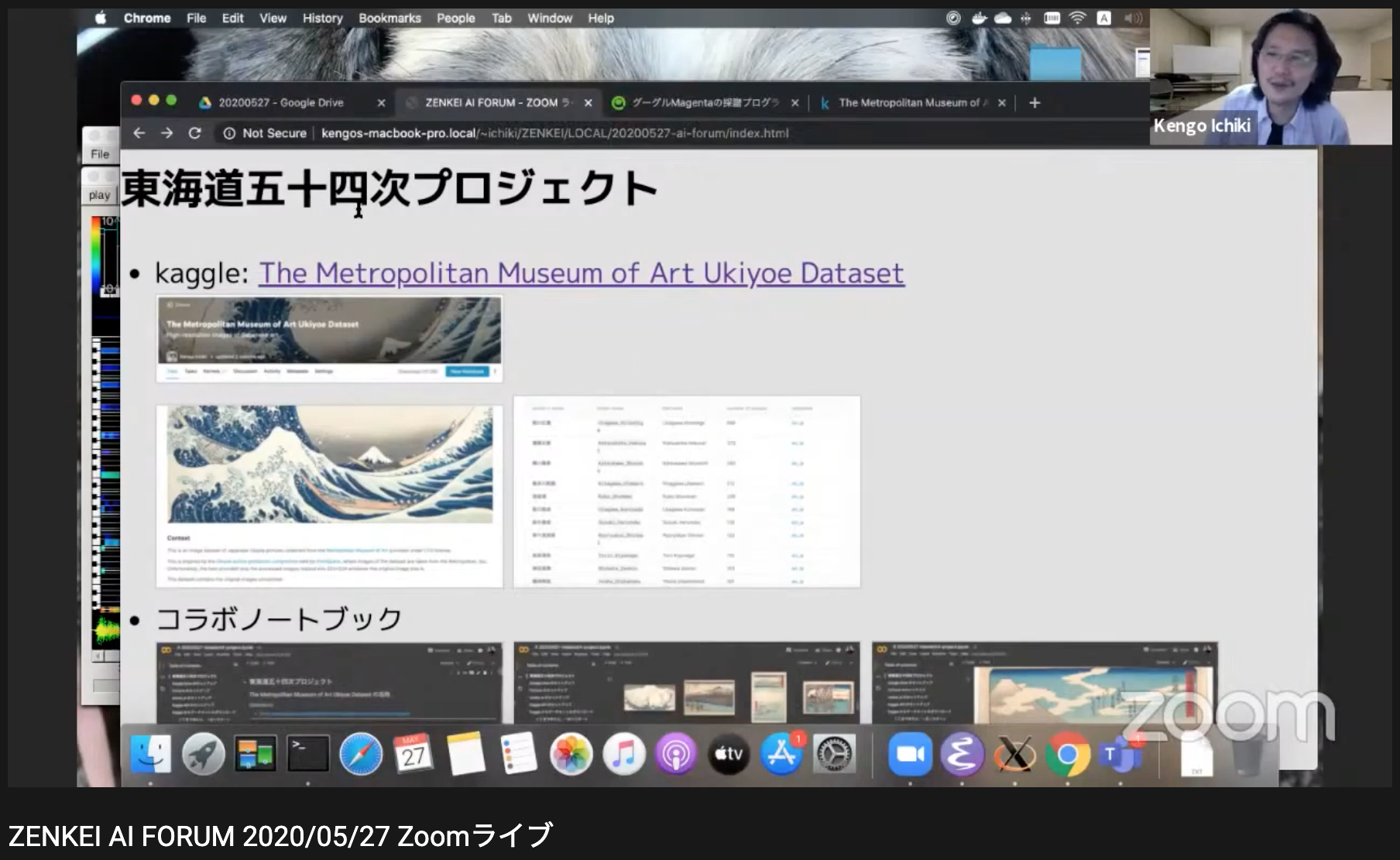1400x860 pixels.
Task: Click the Wi-Fi status icon
Action: (x=1077, y=18)
